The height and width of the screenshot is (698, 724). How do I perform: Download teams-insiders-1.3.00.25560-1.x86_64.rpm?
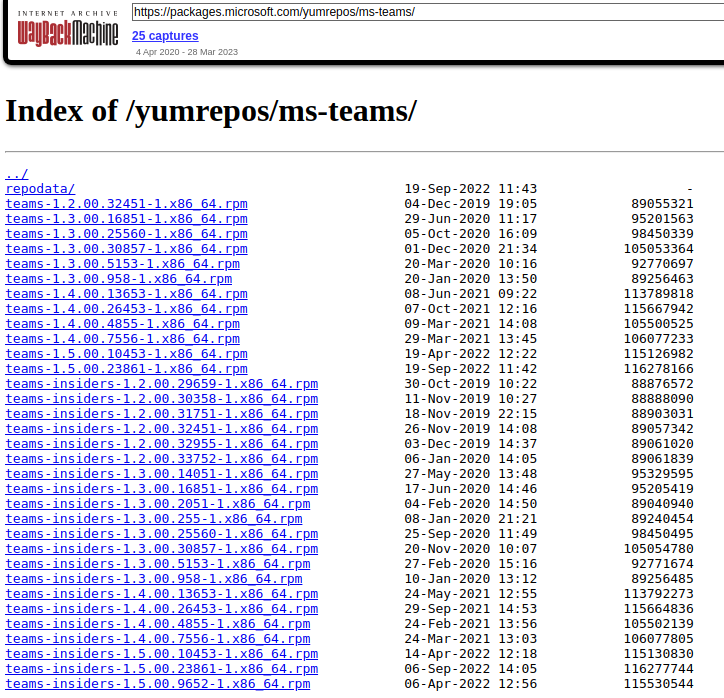click(162, 534)
